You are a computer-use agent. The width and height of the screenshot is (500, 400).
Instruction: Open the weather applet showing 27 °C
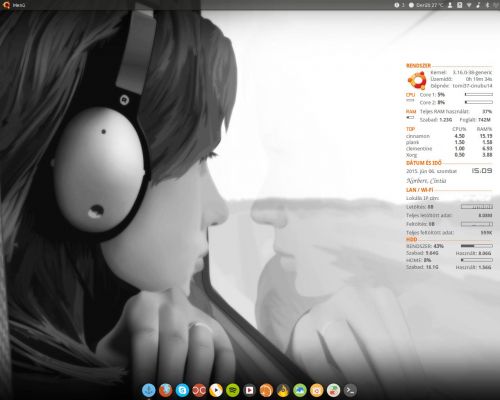[x=426, y=5]
